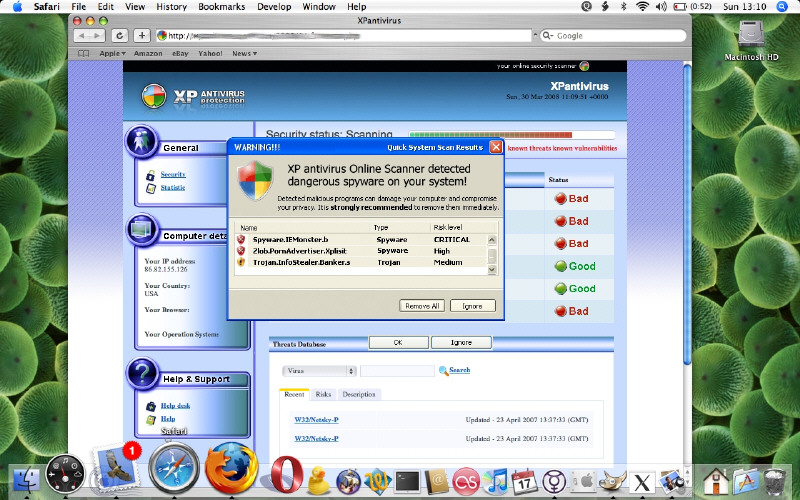Open iCal calendar in Dock
Image resolution: width=800 pixels, height=500 pixels.
(524, 482)
